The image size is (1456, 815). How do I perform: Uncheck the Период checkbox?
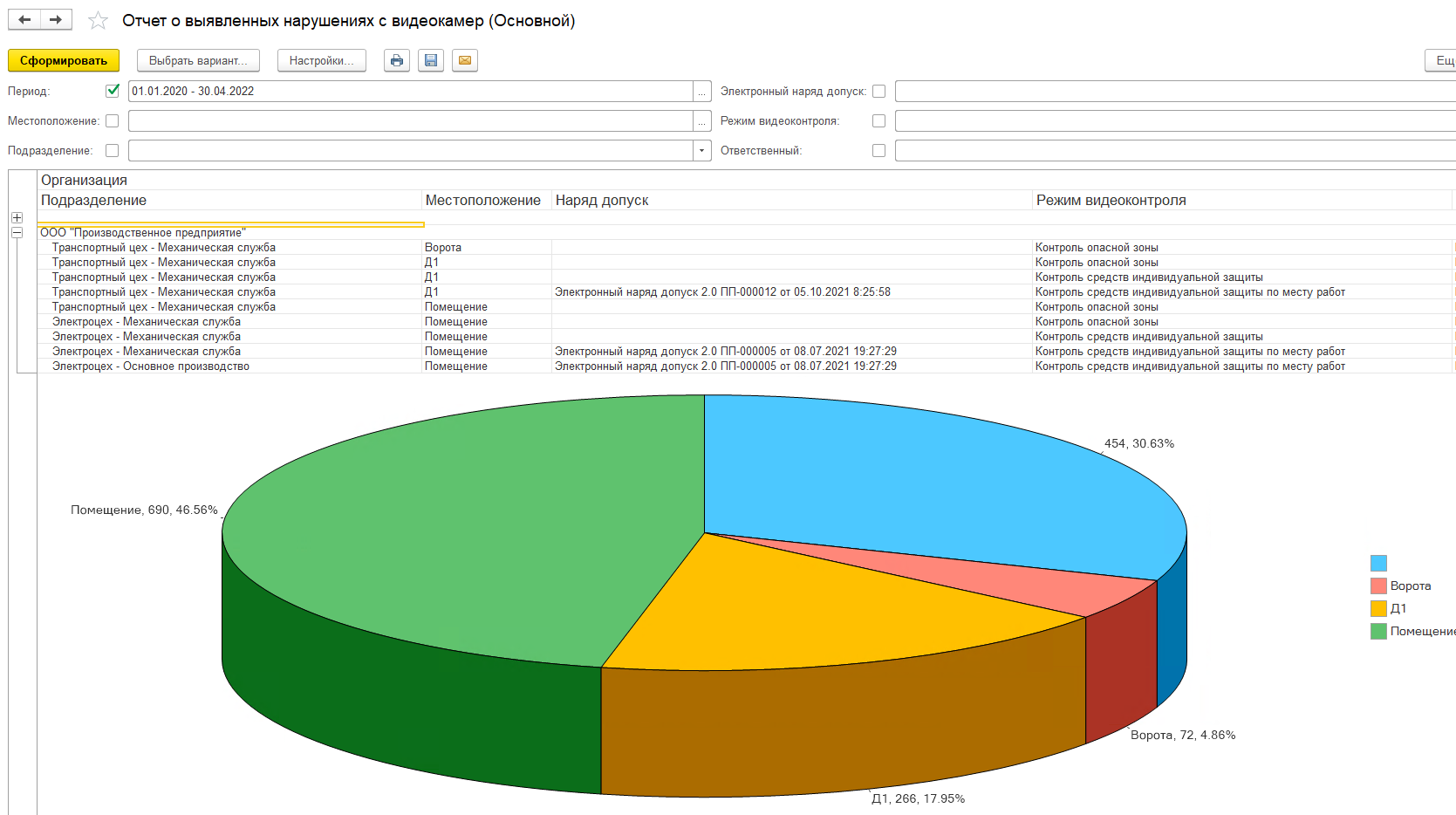pyautogui.click(x=112, y=91)
